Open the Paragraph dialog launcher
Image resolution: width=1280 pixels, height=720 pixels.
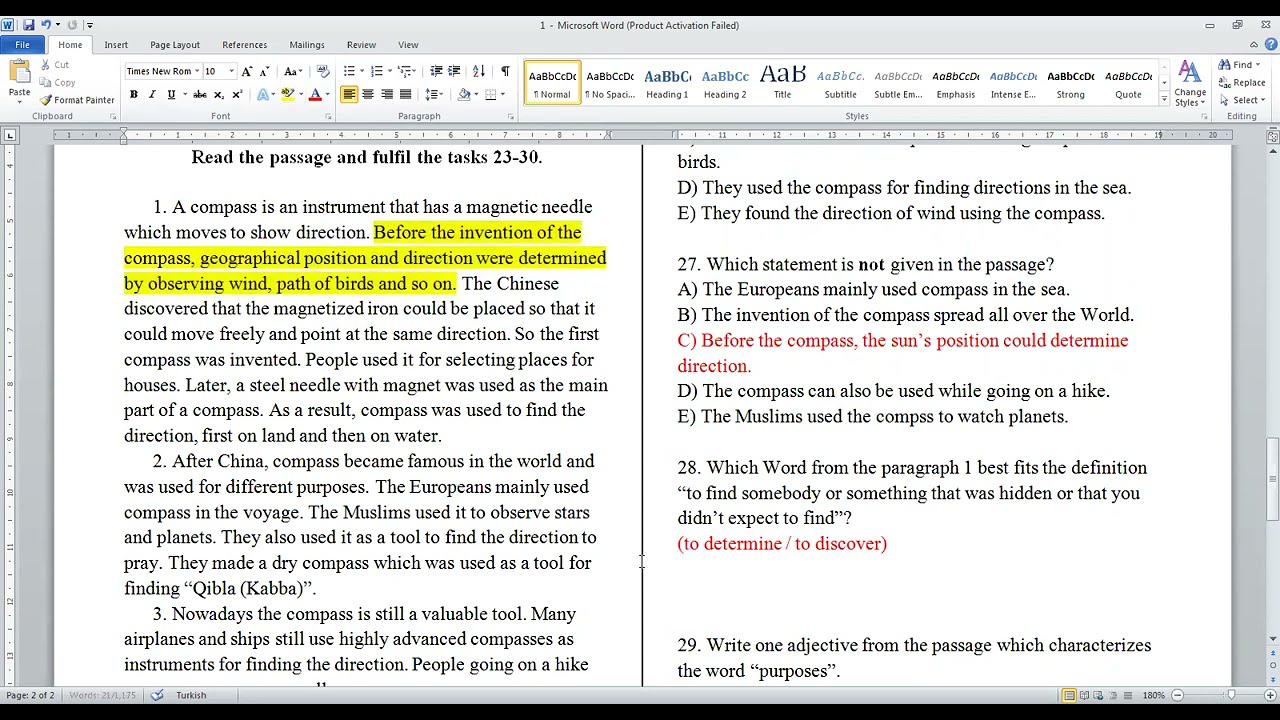click(x=510, y=117)
